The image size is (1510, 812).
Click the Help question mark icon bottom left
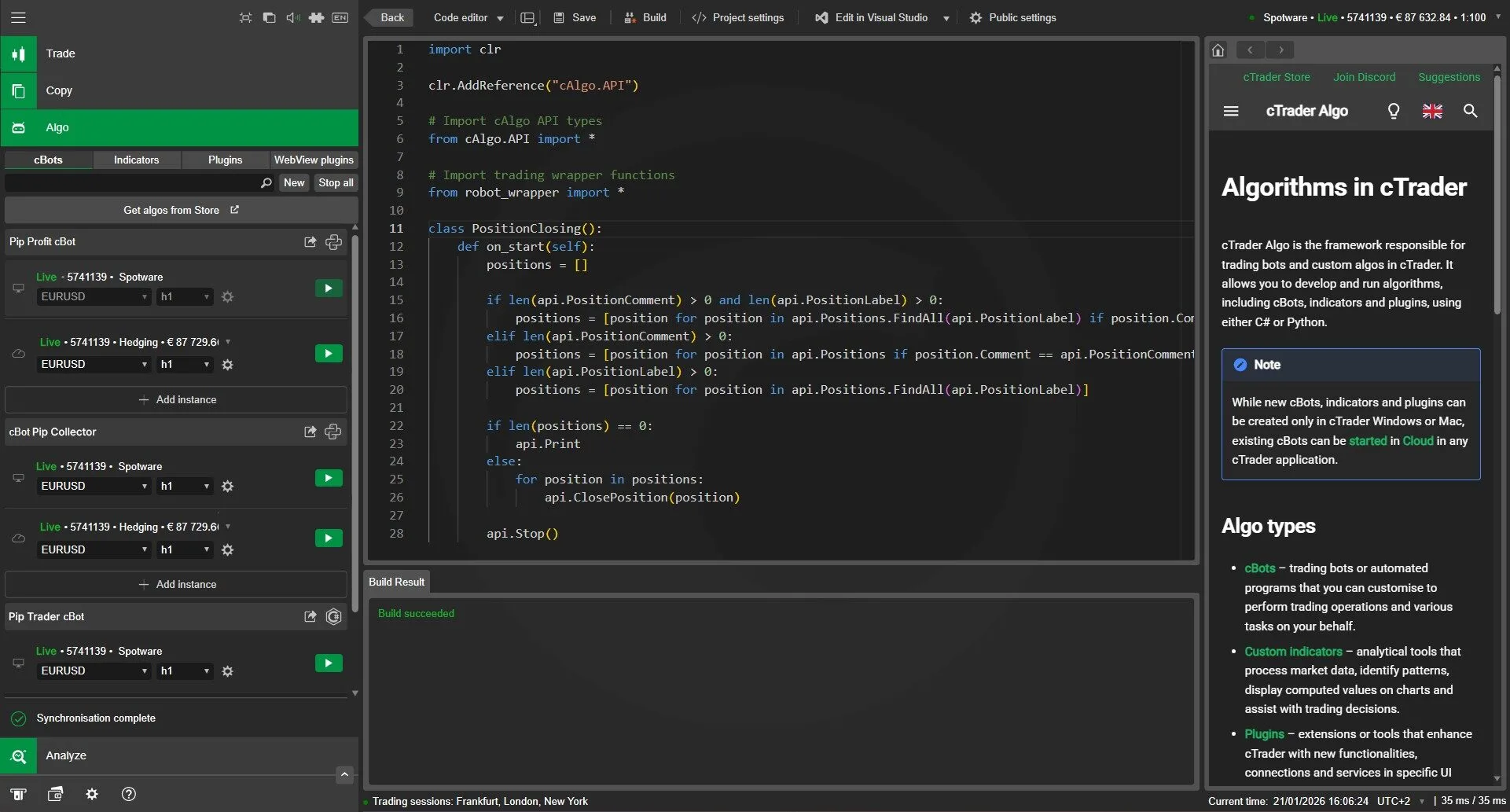129,794
